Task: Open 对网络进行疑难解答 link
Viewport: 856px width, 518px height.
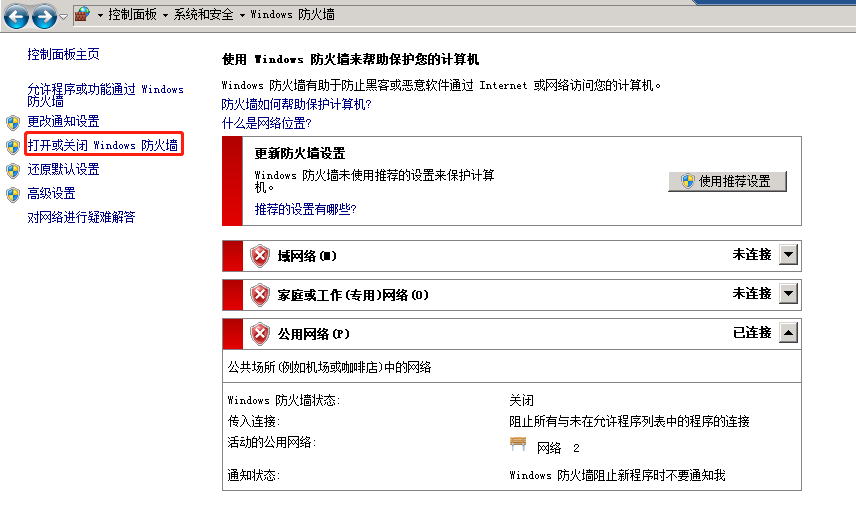Action: (x=81, y=217)
